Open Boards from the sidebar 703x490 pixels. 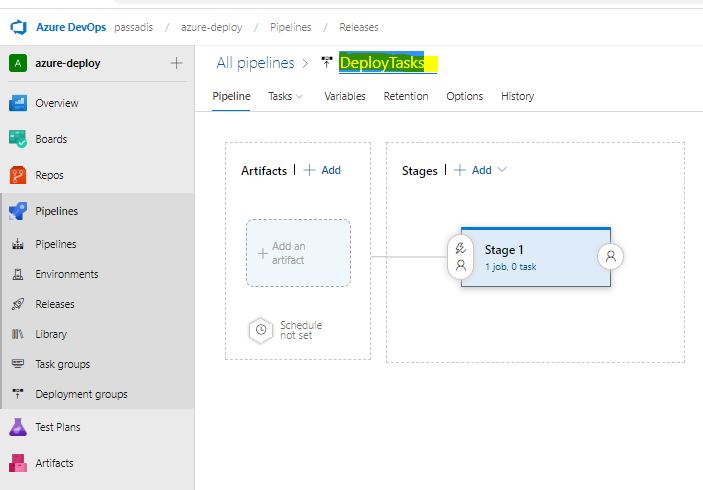click(x=51, y=139)
